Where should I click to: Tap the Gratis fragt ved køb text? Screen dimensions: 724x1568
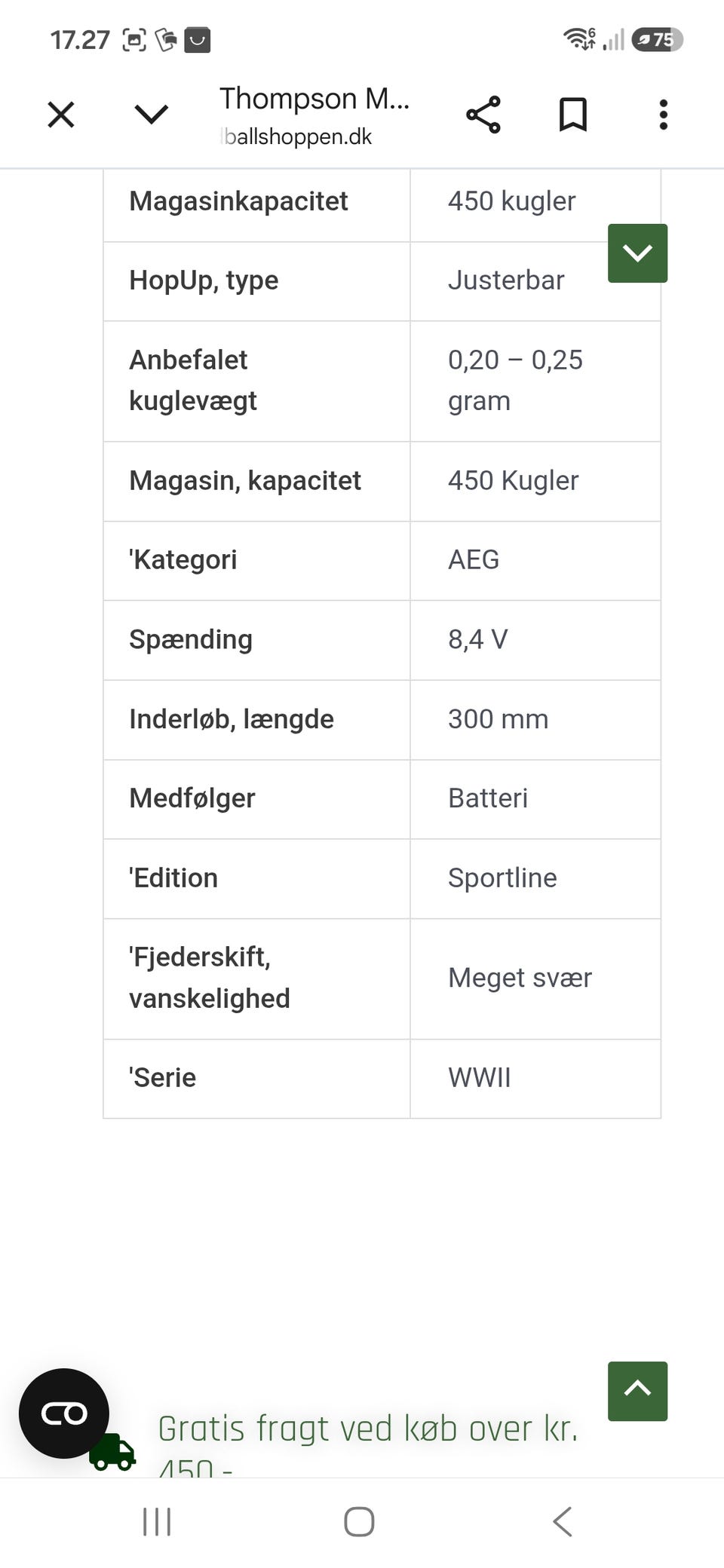click(x=368, y=1429)
